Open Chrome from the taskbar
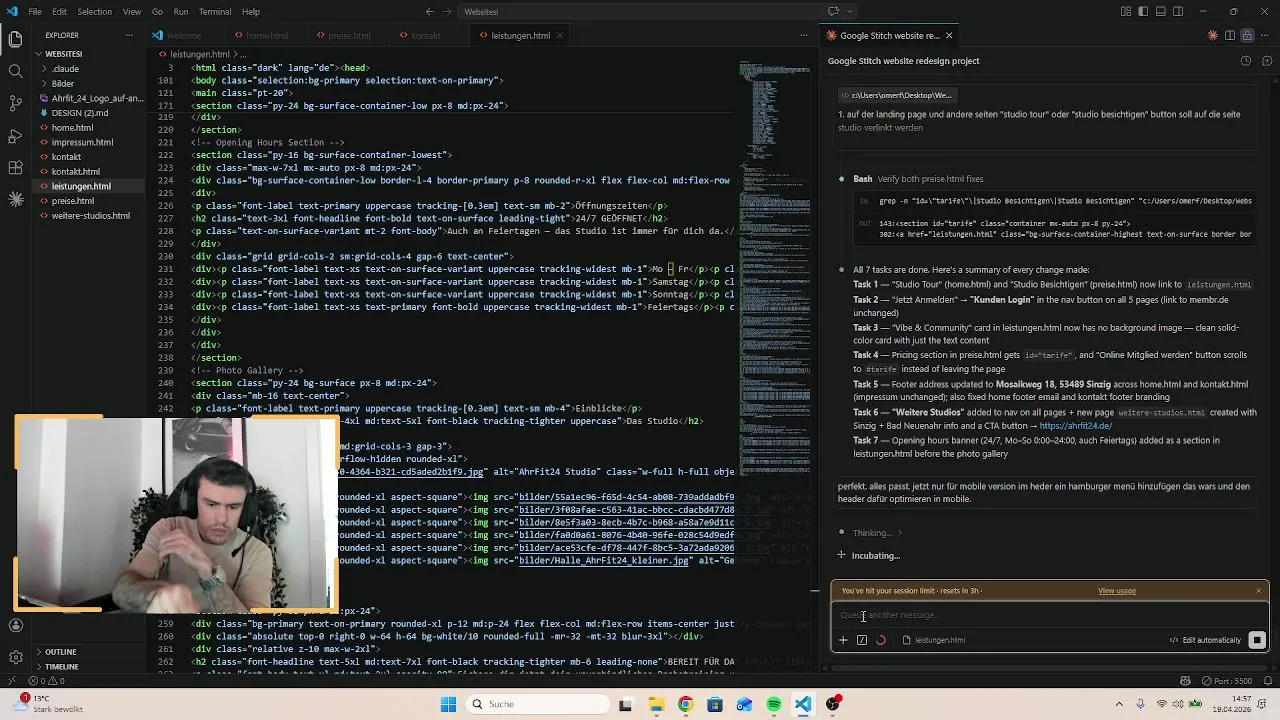The width and height of the screenshot is (1280, 720). [685, 704]
